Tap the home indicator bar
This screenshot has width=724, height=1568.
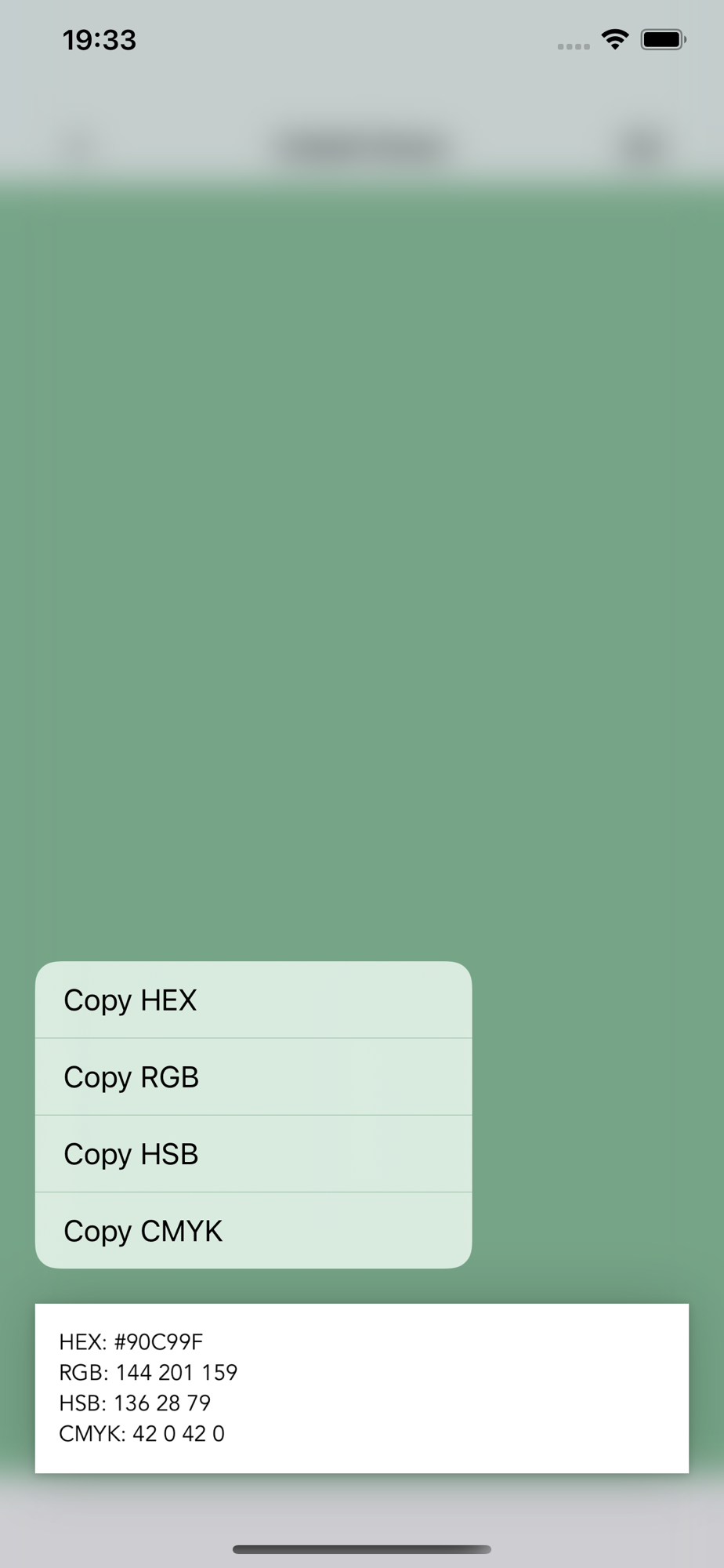pos(362,1549)
